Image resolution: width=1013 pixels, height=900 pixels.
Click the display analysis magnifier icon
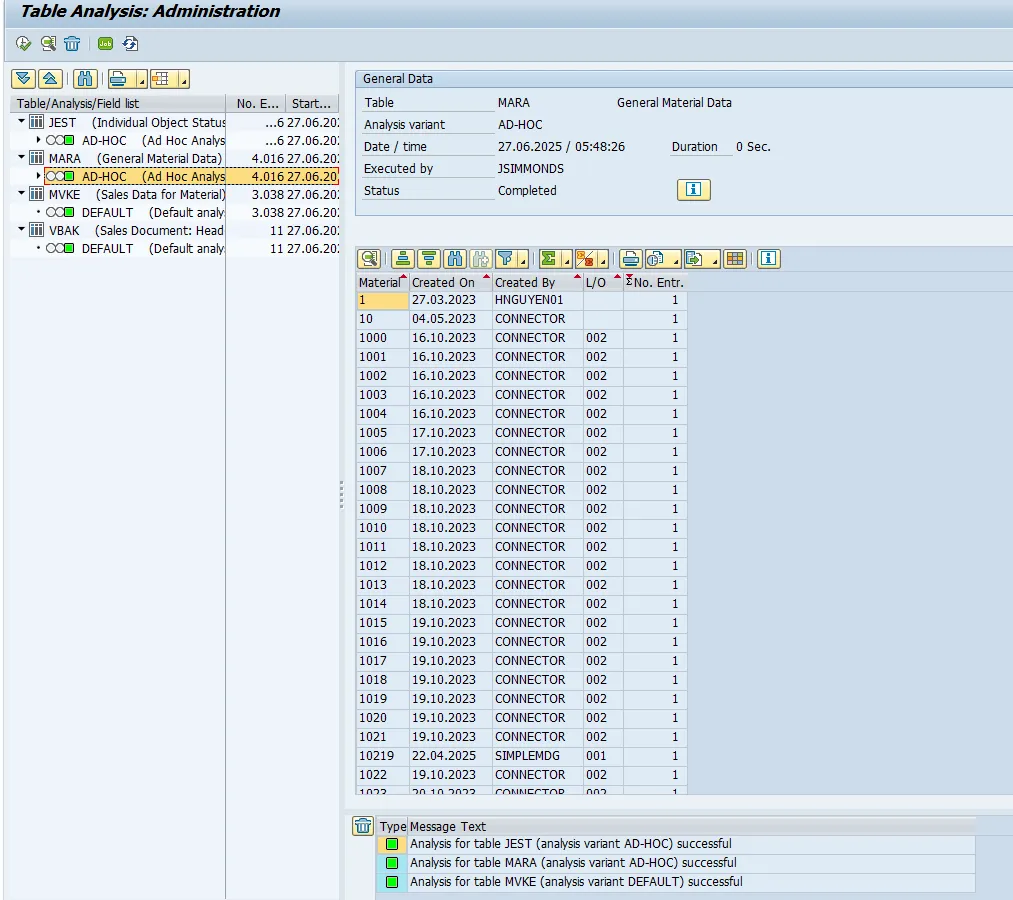(48, 43)
